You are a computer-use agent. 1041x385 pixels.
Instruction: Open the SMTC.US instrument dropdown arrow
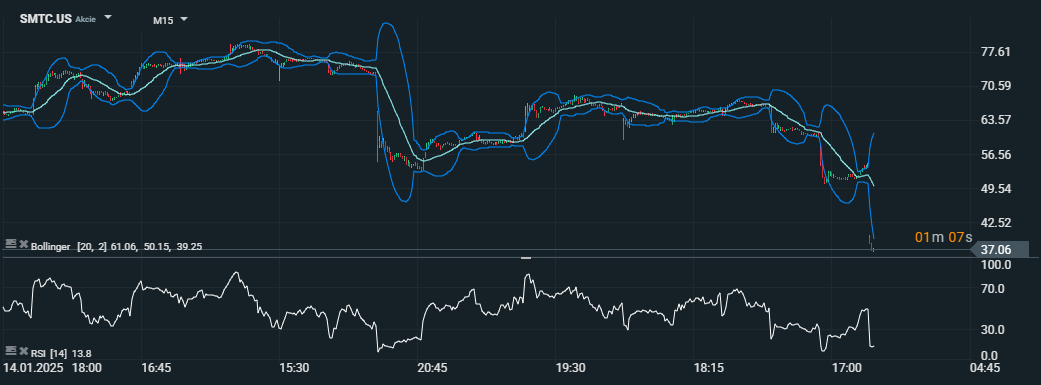[108, 17]
